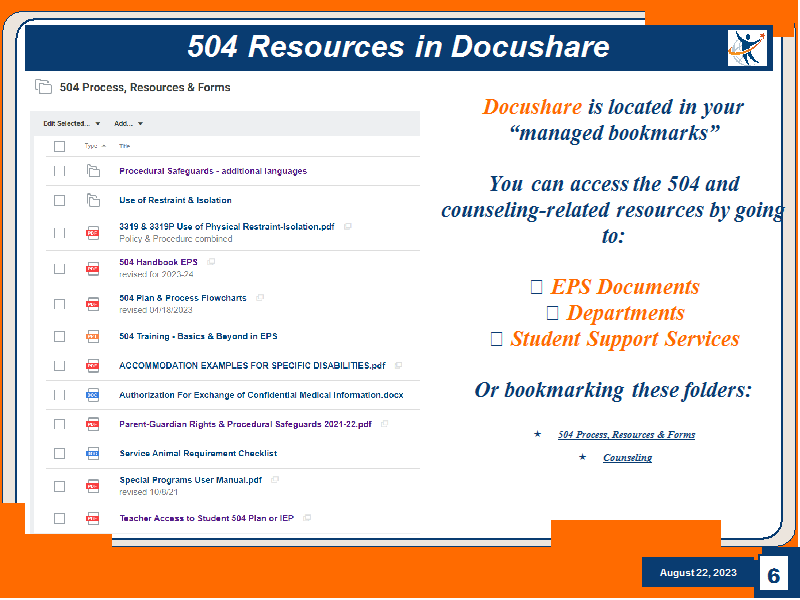Select checkbox for Authorization For Exchange of Confidential Medical Information
Image resolution: width=800 pixels, height=600 pixels.
59,395
